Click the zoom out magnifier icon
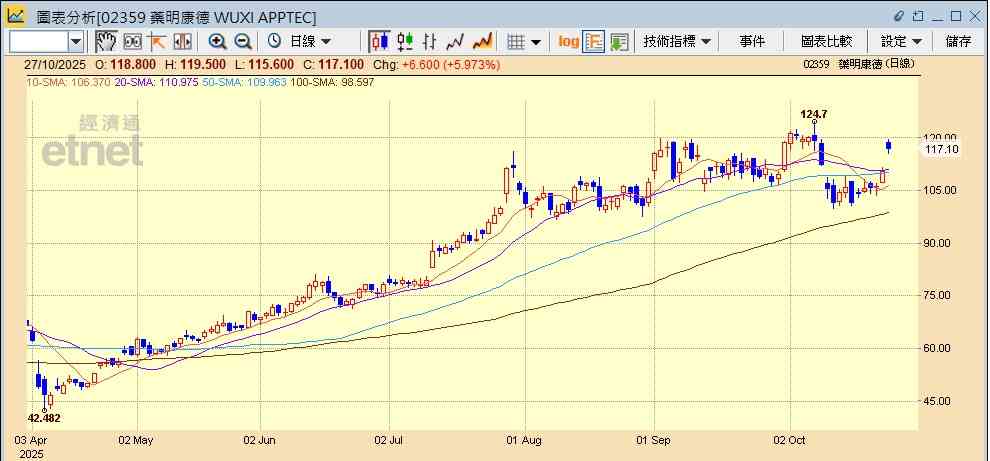Screen dimensions: 990x461 point(242,41)
